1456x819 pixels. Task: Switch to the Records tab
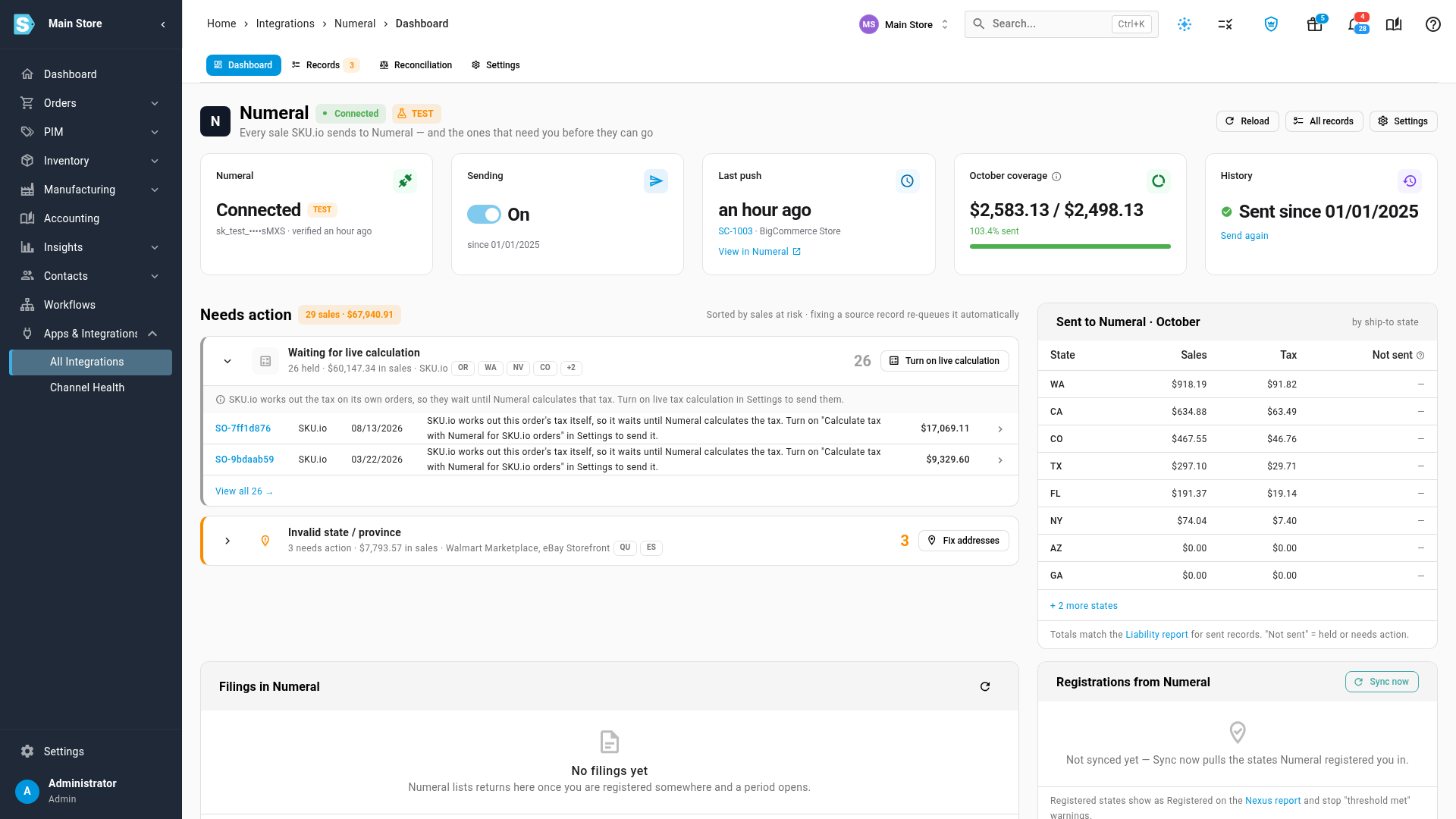[x=325, y=65]
